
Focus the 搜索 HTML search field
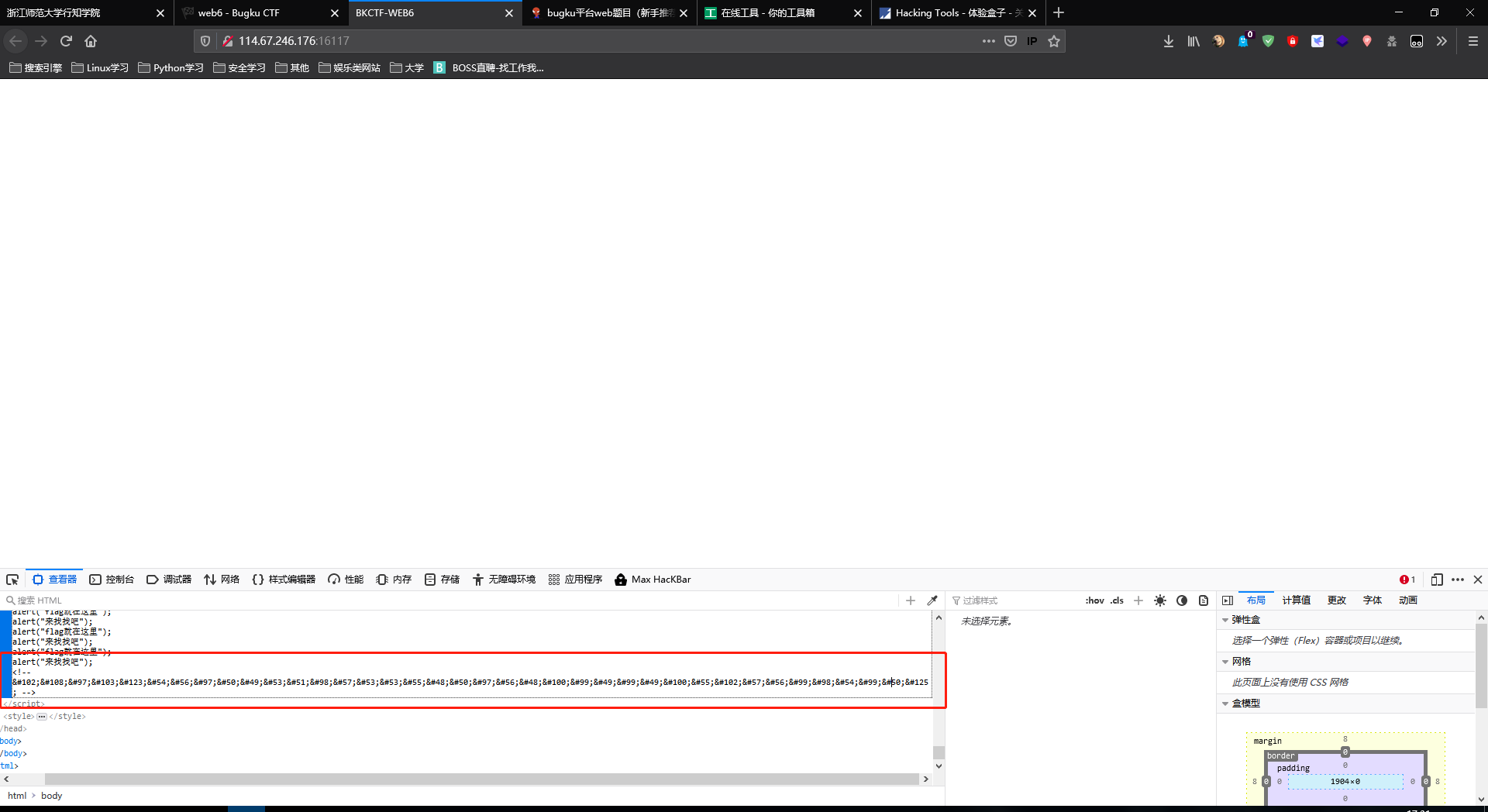[x=449, y=600]
